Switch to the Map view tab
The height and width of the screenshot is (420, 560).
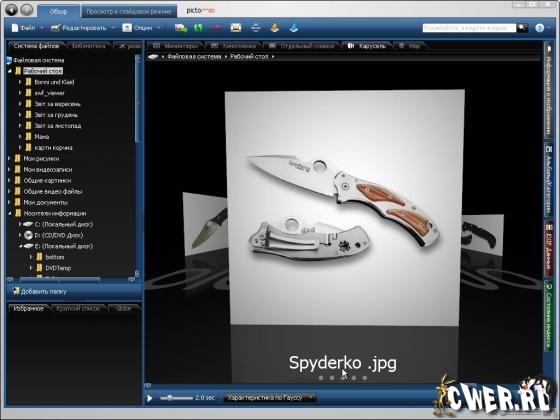point(410,46)
